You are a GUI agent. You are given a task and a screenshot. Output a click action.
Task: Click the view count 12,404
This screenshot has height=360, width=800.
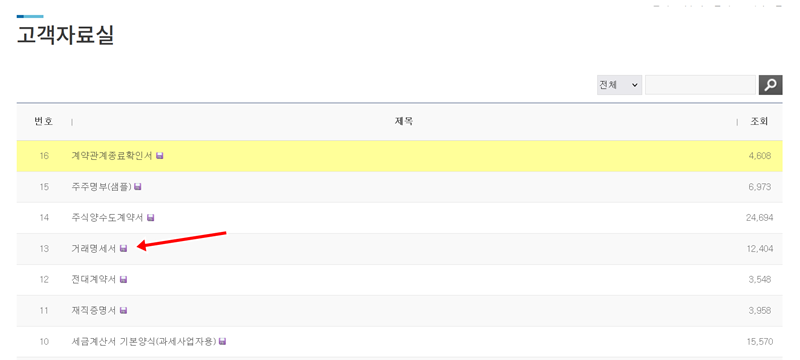coord(759,249)
